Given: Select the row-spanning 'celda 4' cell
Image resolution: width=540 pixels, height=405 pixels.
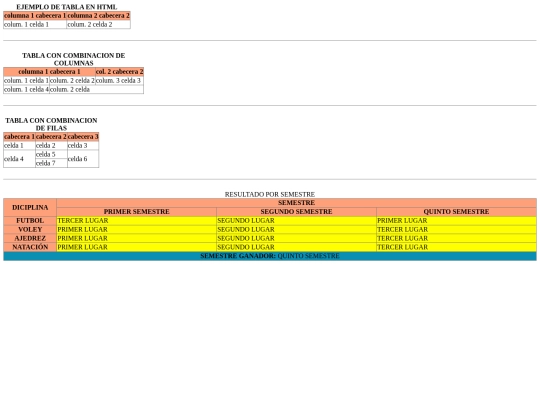Looking at the screenshot, I should (19, 159).
